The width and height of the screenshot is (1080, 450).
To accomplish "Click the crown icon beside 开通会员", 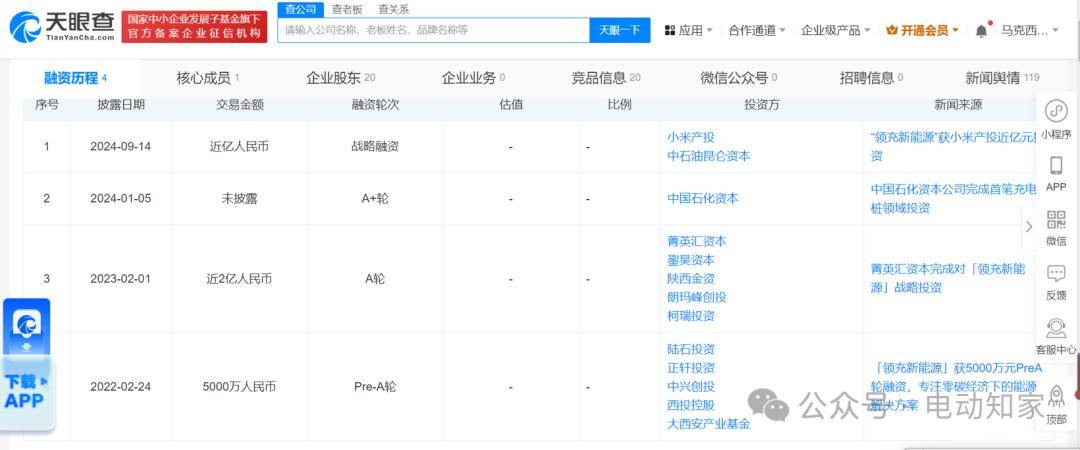I will pos(892,30).
